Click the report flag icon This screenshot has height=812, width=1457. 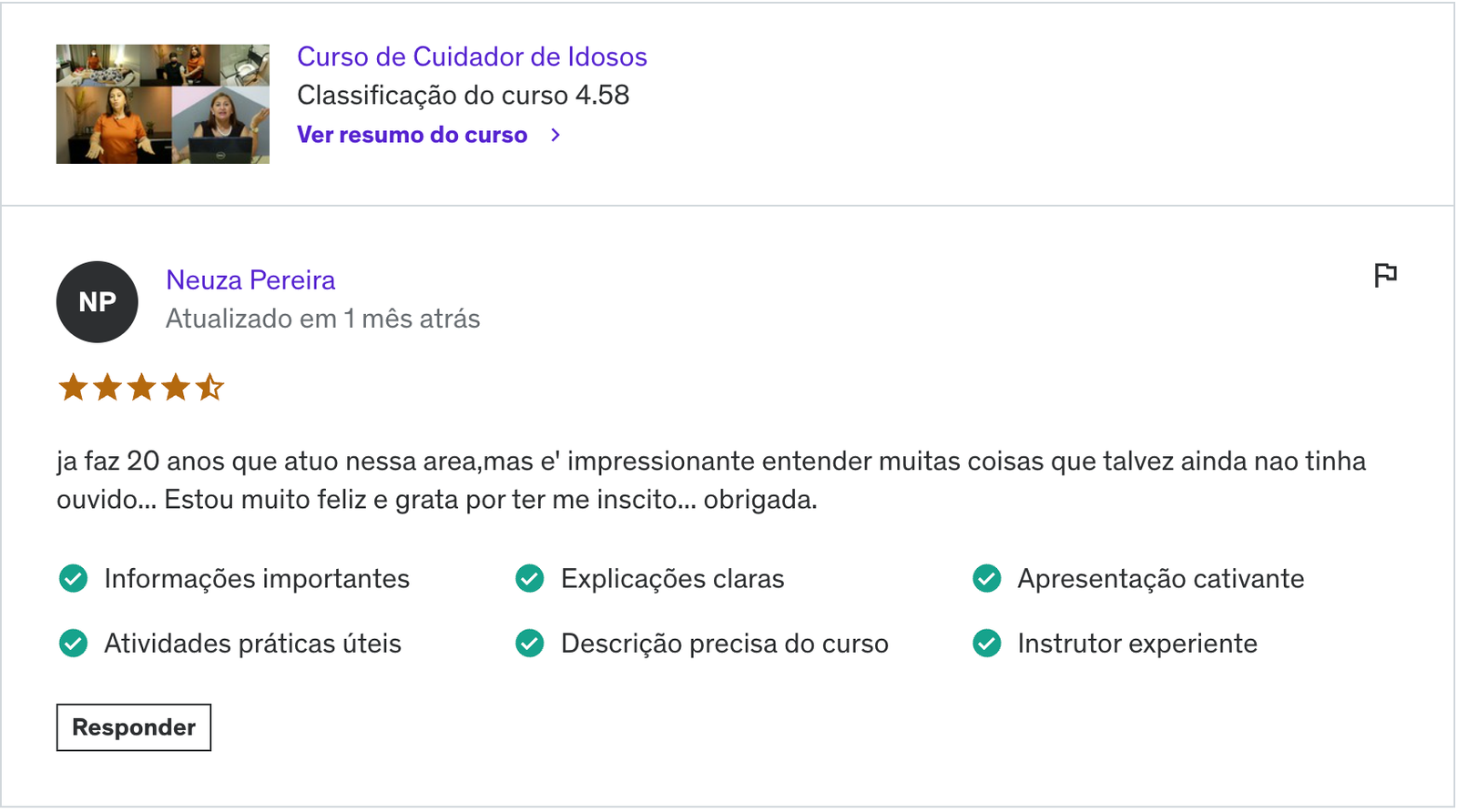tap(1385, 275)
